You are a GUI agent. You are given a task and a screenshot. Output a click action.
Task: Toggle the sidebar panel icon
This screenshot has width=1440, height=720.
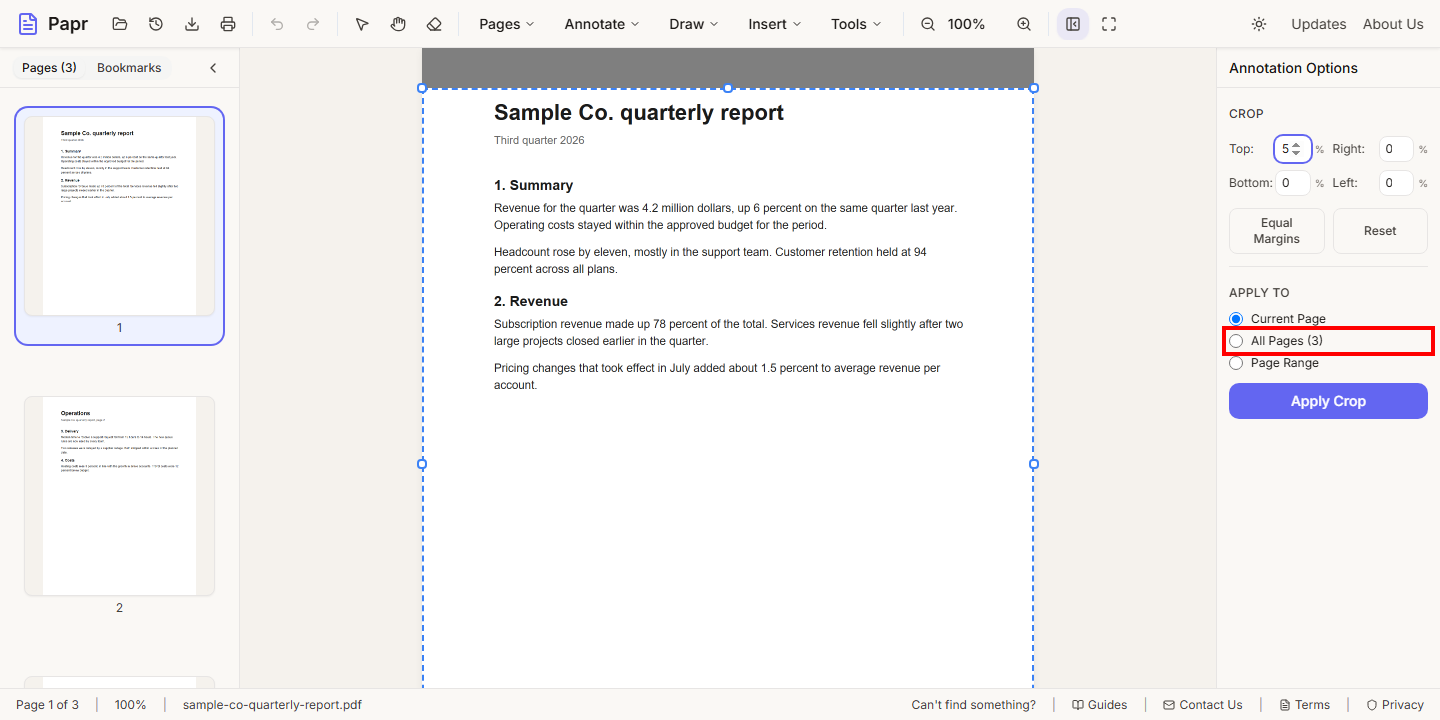coord(1073,24)
